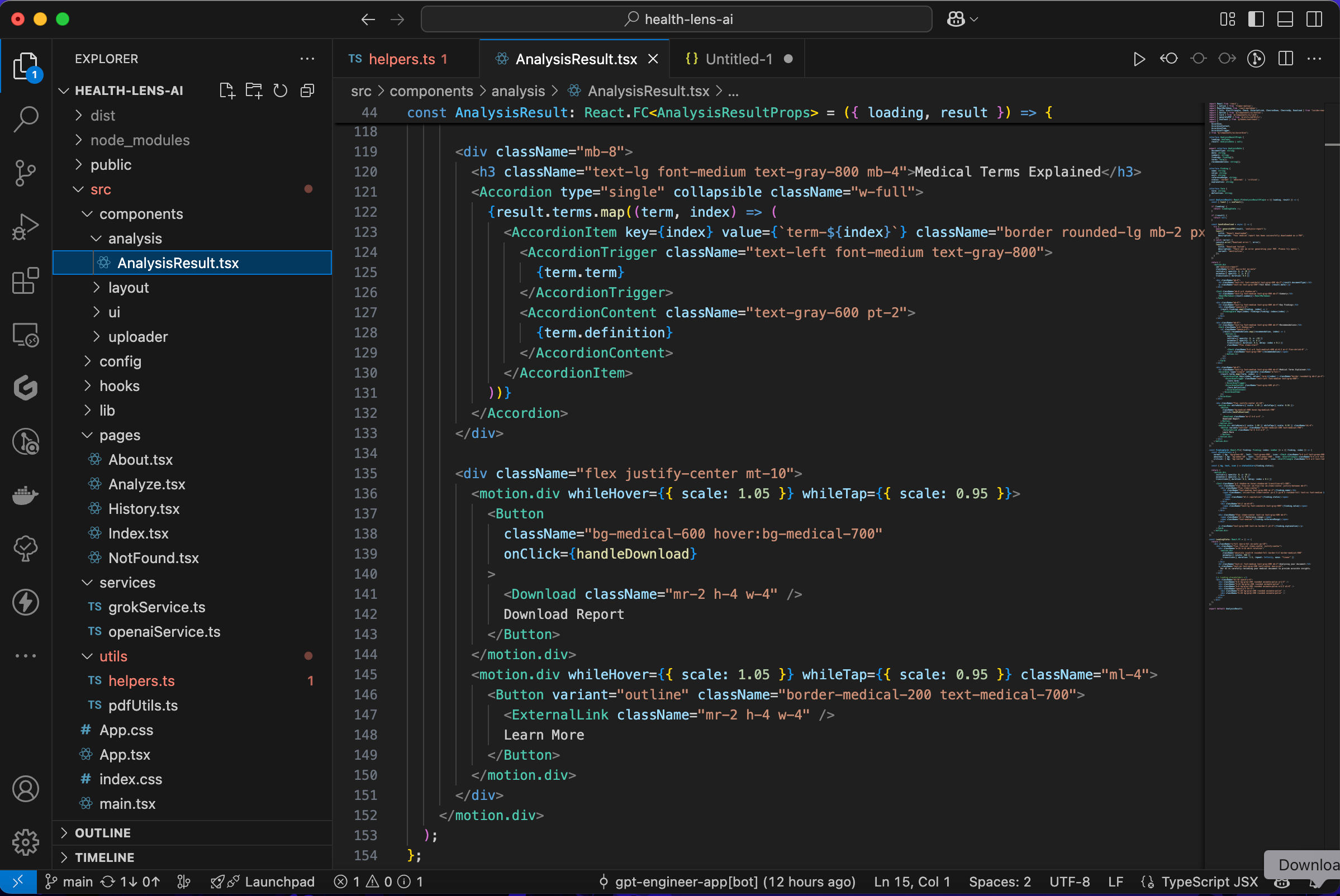Click the remote window indicator in status bar
Viewport: 1340px width, 896px height.
(x=18, y=881)
